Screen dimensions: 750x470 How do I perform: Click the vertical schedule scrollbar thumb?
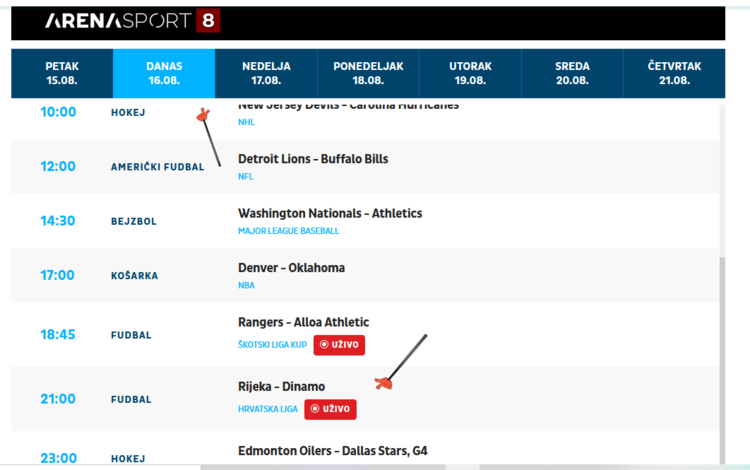pyautogui.click(x=722, y=360)
